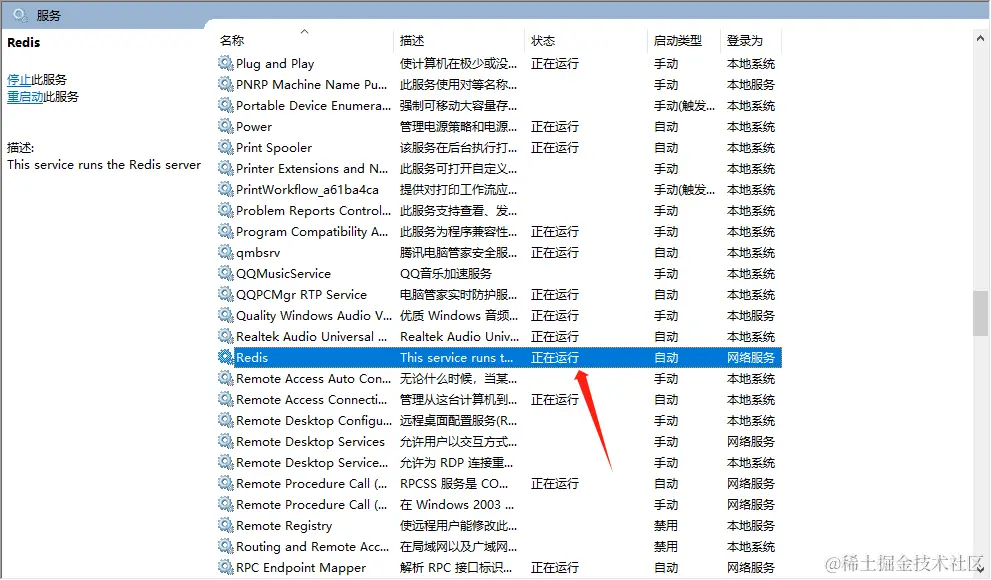Select QQMusicService row name
This screenshot has width=991, height=580.
283,274
